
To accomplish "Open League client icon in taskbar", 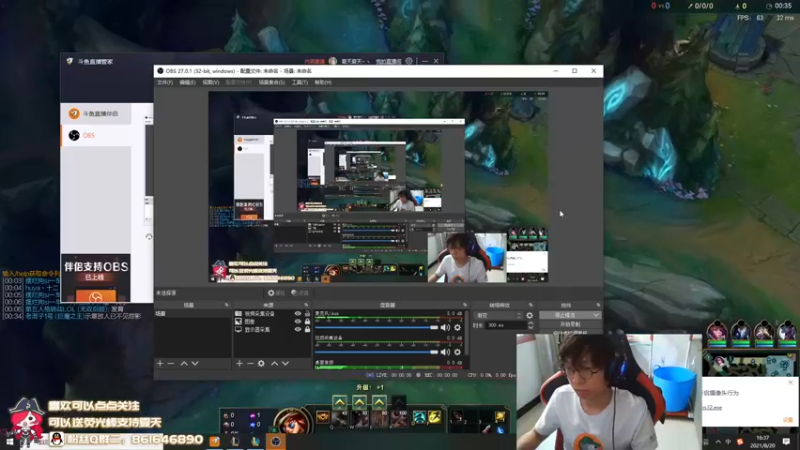I will [235, 441].
